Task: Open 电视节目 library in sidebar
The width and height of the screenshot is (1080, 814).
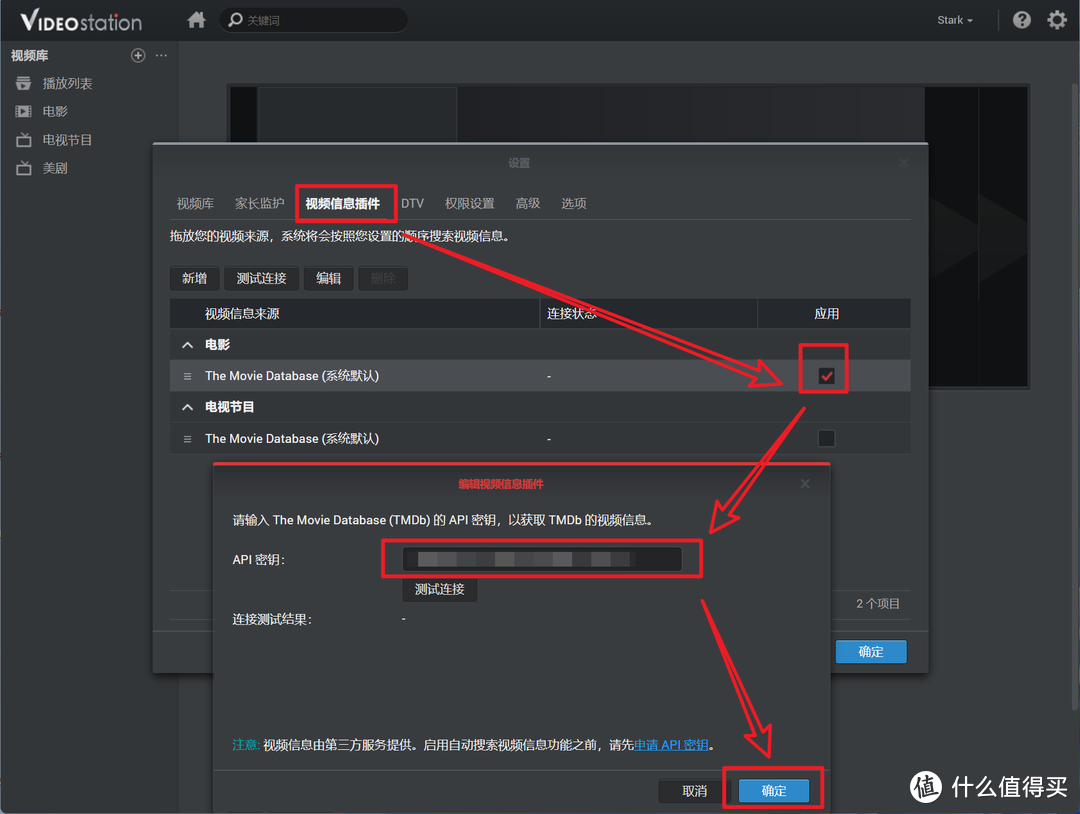Action: [68, 140]
